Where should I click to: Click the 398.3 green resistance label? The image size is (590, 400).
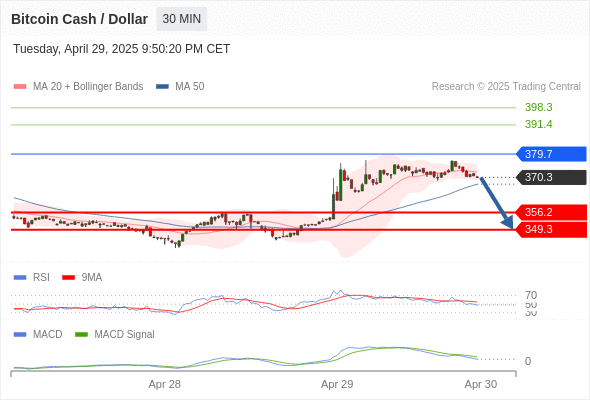click(x=538, y=107)
